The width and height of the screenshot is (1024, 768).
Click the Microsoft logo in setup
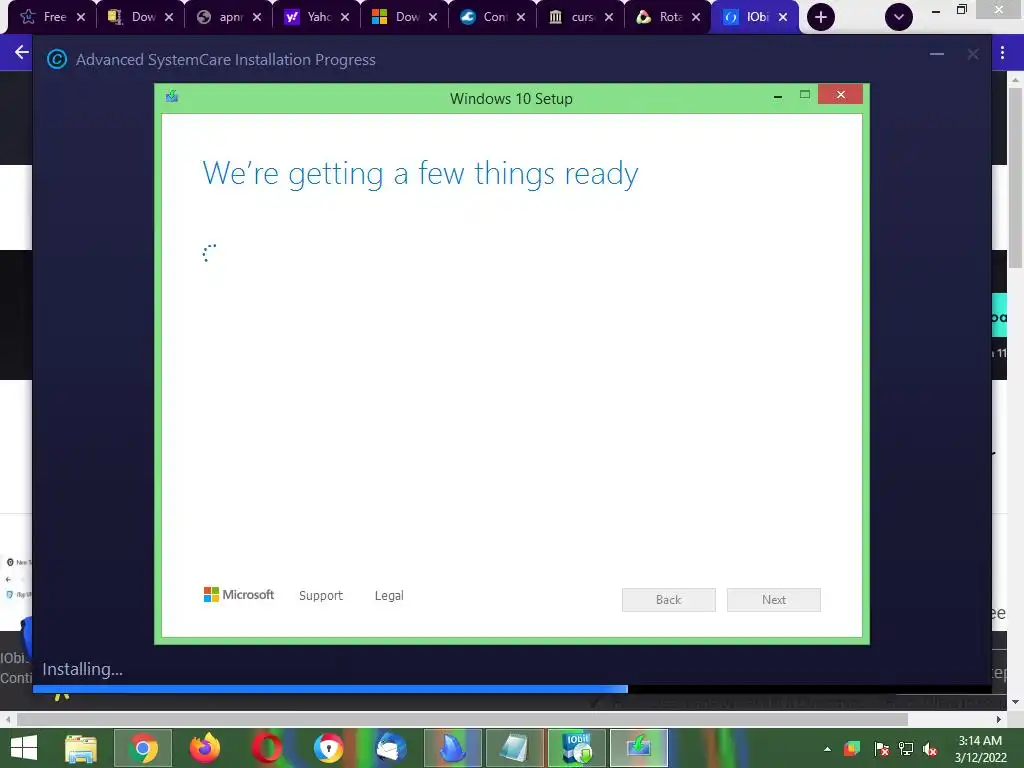(x=239, y=594)
